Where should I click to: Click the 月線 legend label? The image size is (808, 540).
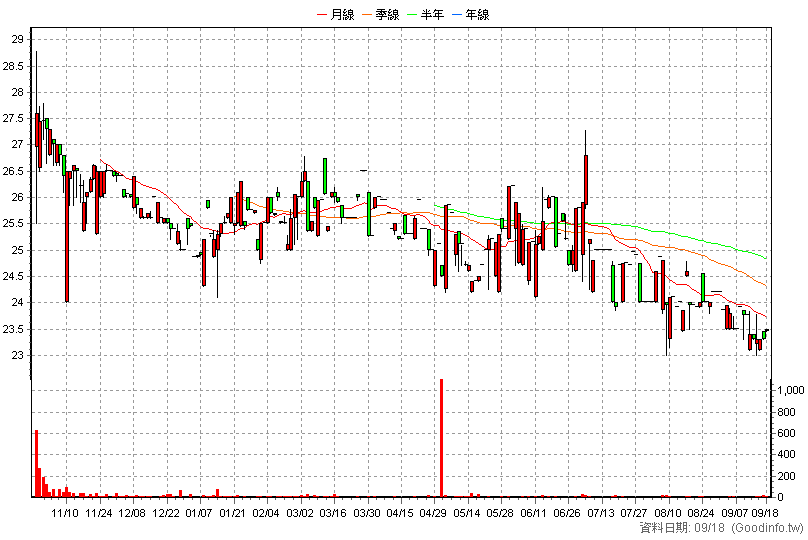coord(342,14)
